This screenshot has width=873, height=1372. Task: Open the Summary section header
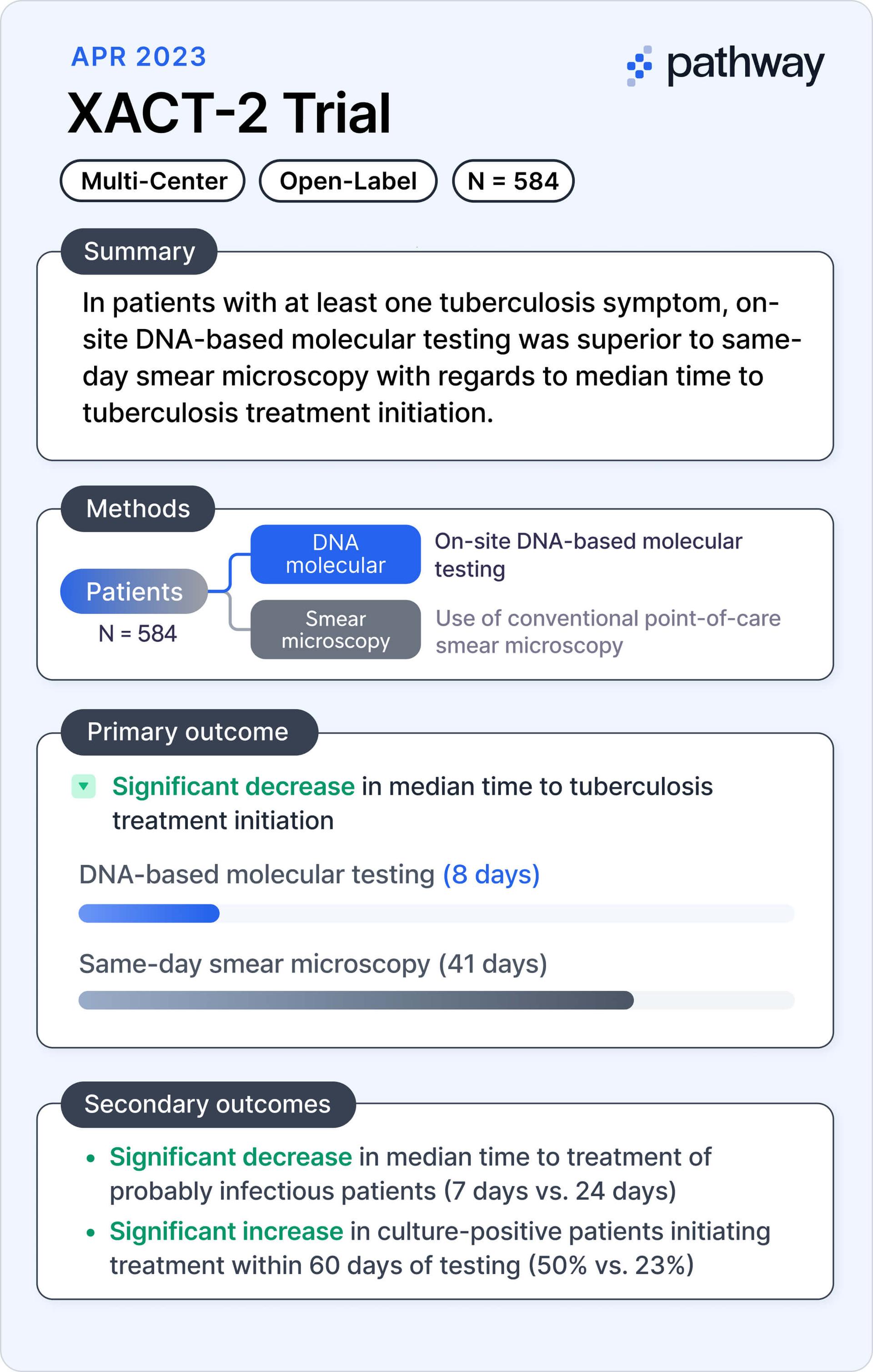pyautogui.click(x=139, y=251)
